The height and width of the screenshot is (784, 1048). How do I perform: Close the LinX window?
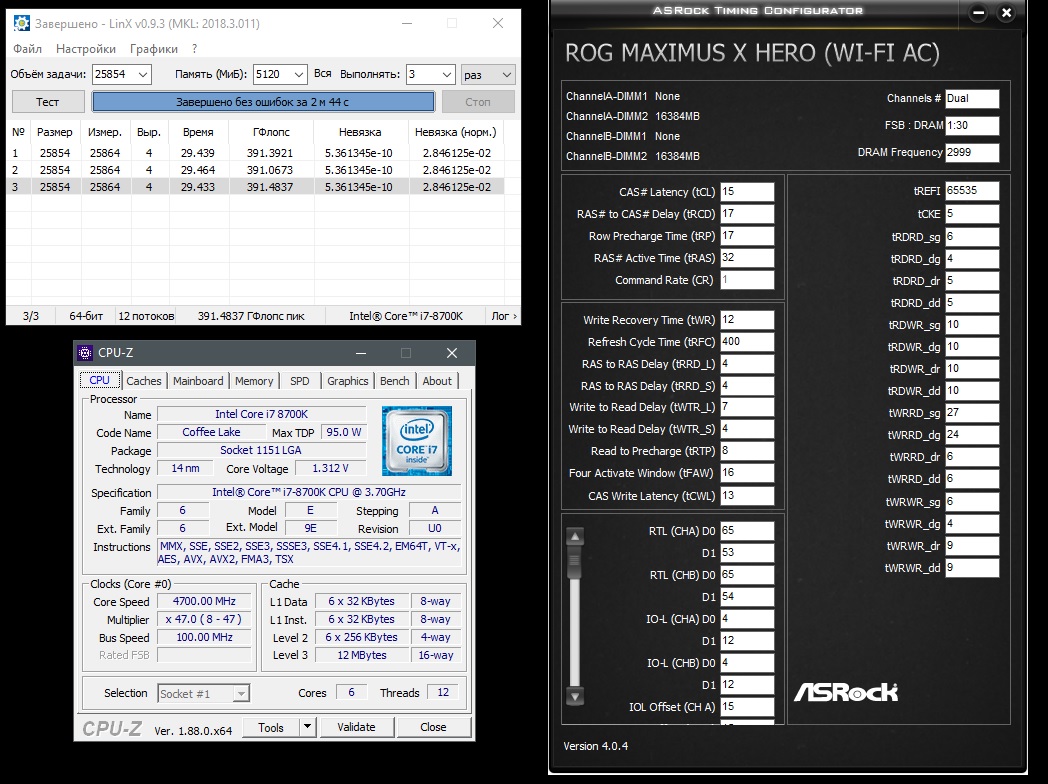(498, 23)
